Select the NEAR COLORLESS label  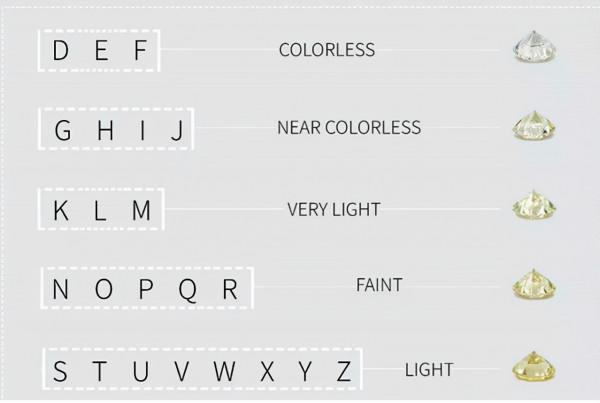[348, 128]
